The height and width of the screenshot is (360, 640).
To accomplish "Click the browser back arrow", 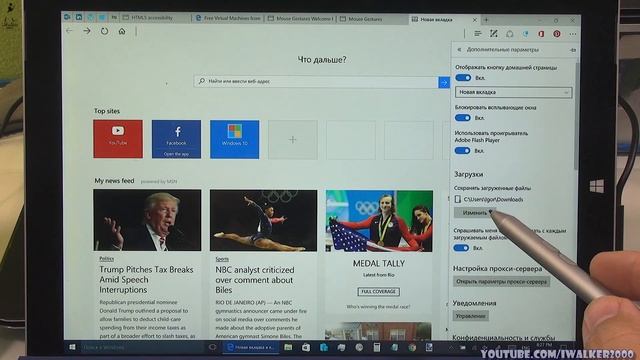I will (x=69, y=31).
